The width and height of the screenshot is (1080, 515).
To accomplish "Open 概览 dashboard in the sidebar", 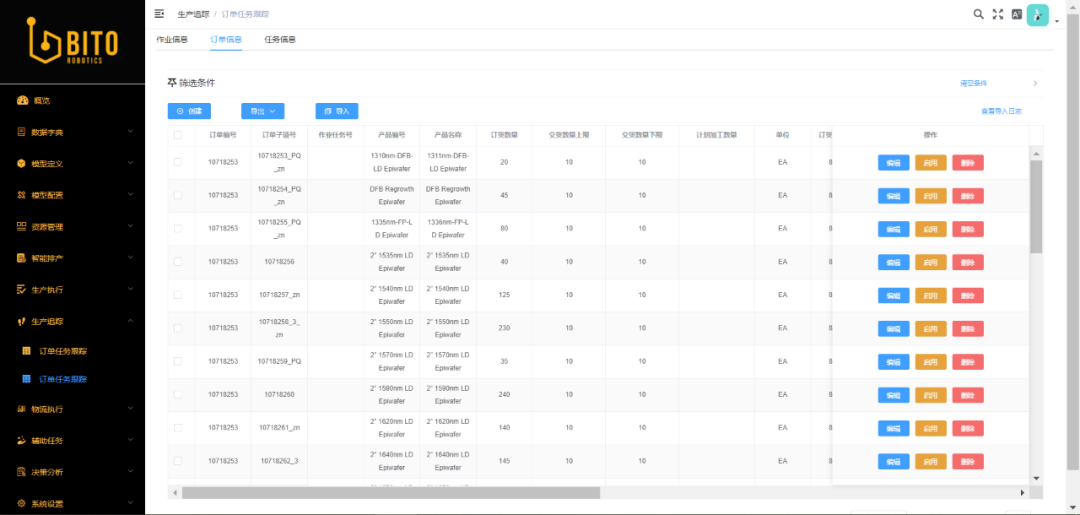I will tap(41, 100).
